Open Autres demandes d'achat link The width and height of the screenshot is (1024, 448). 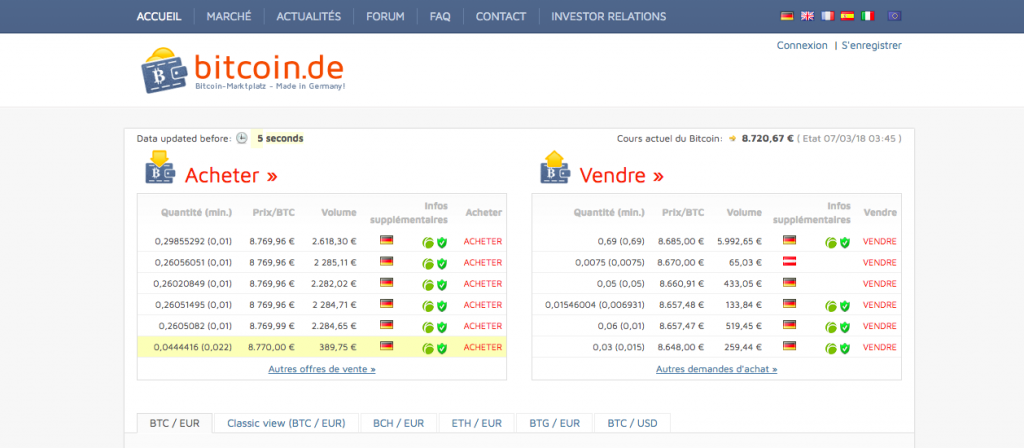tap(716, 369)
